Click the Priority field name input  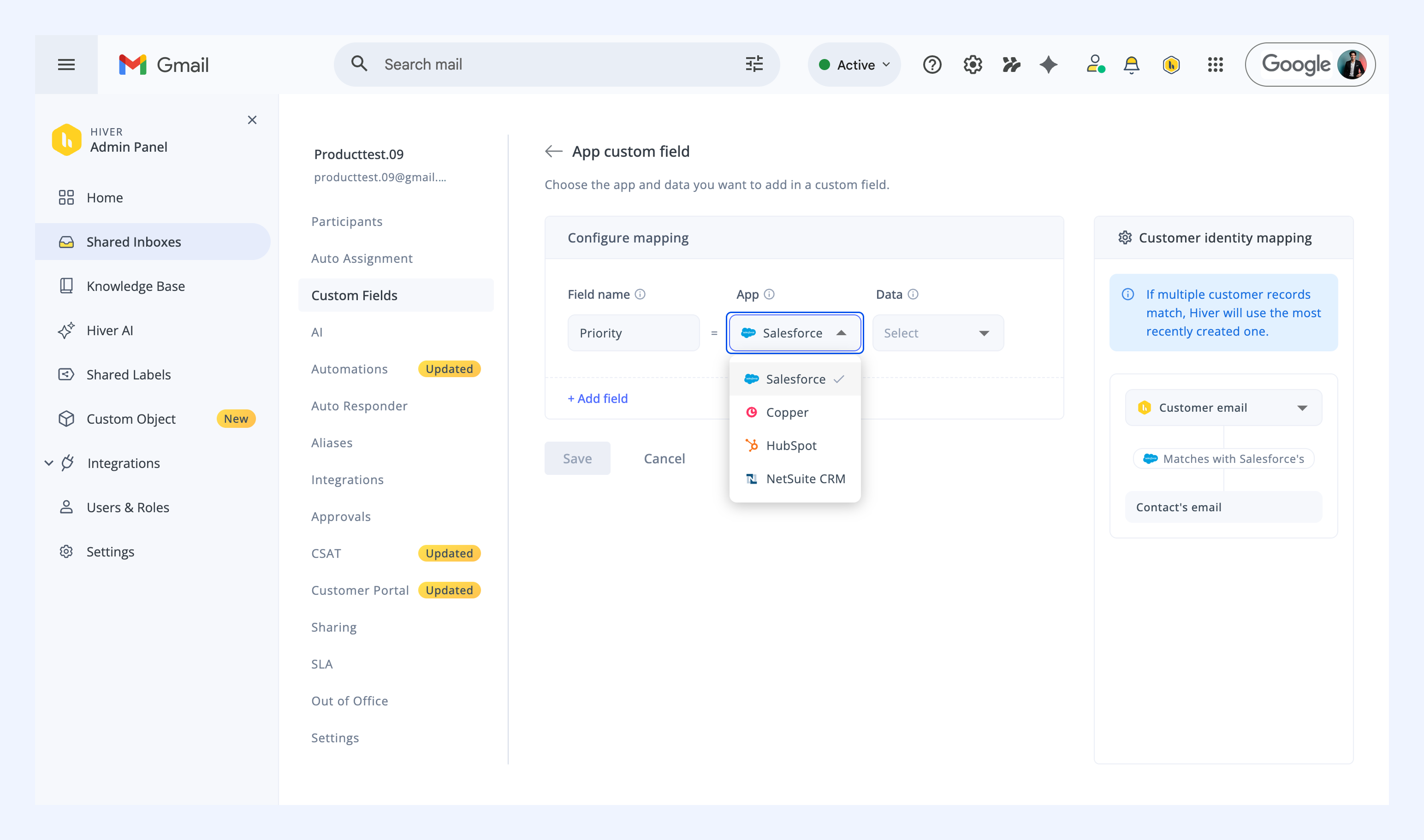coord(633,333)
